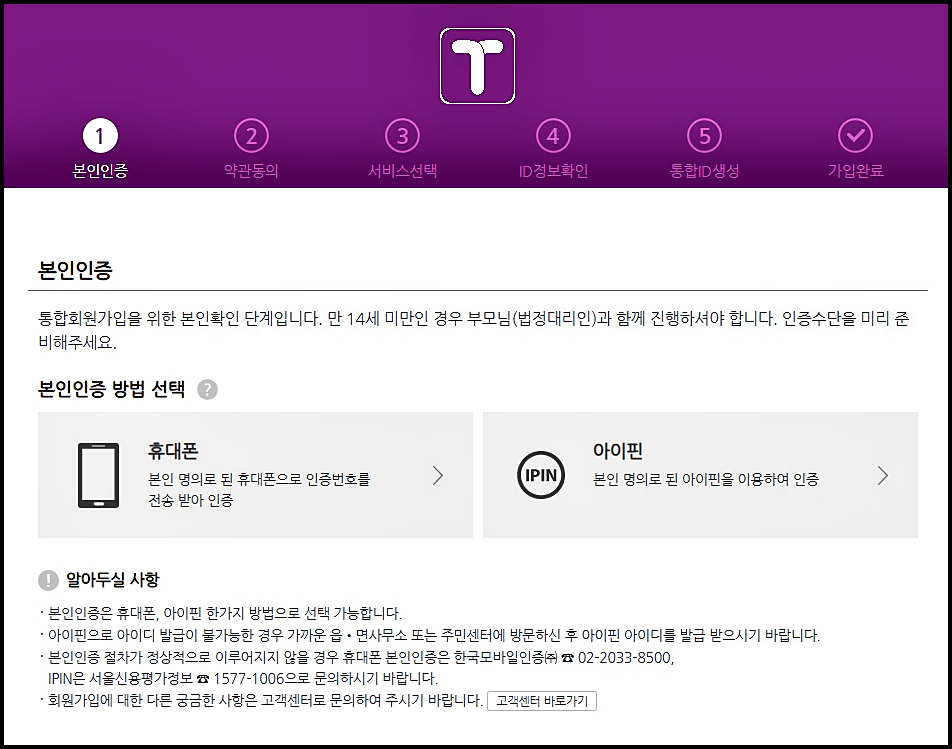Click the T logo at the top

pyautogui.click(x=476, y=64)
